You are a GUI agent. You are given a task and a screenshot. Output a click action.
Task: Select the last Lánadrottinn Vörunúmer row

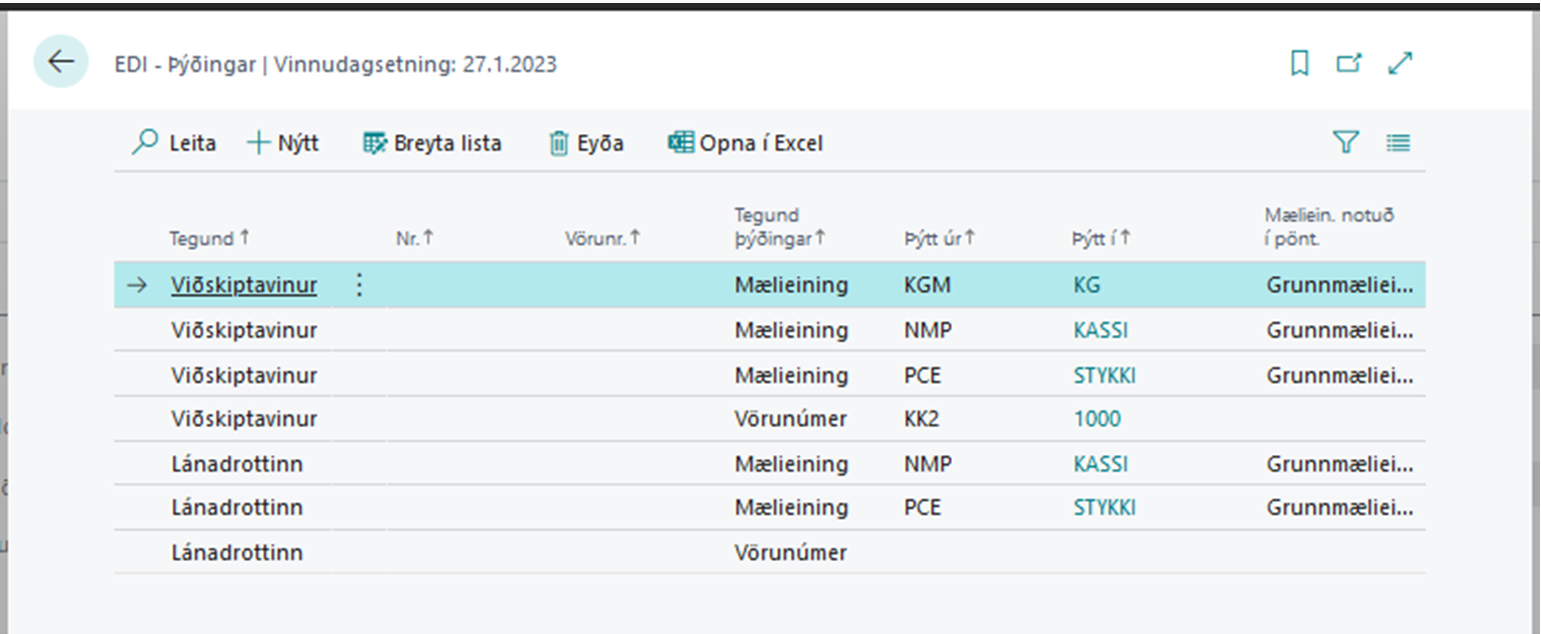pyautogui.click(x=235, y=552)
